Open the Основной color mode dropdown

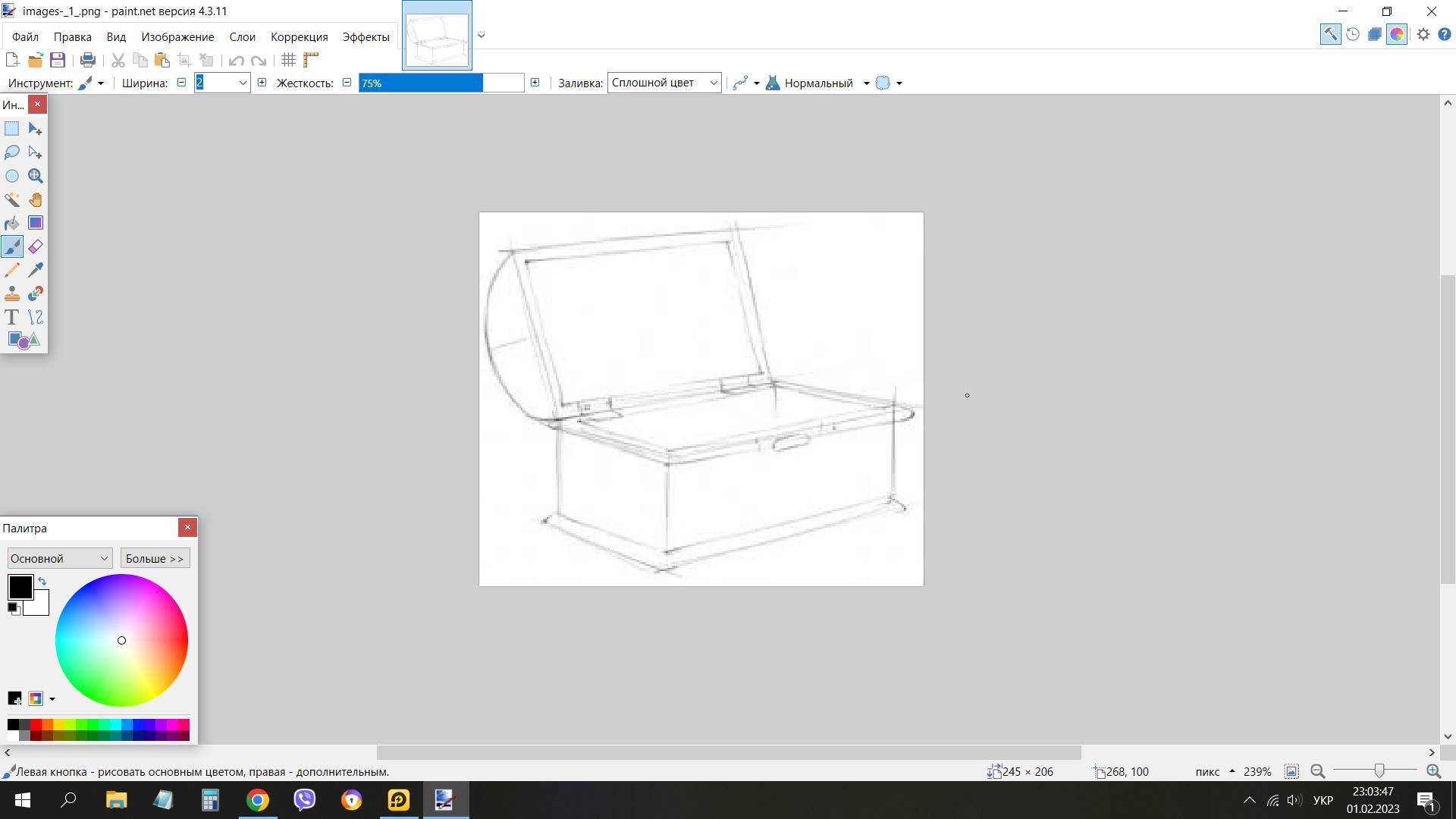(60, 559)
